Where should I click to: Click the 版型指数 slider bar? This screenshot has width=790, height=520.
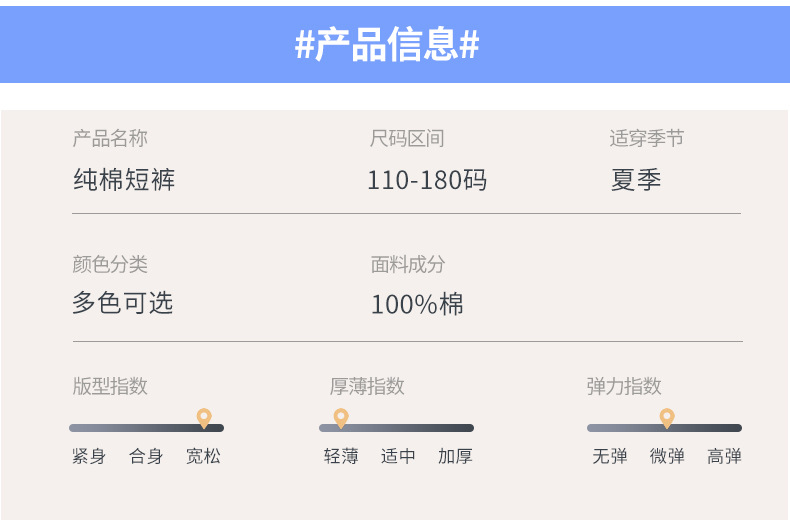[146, 428]
